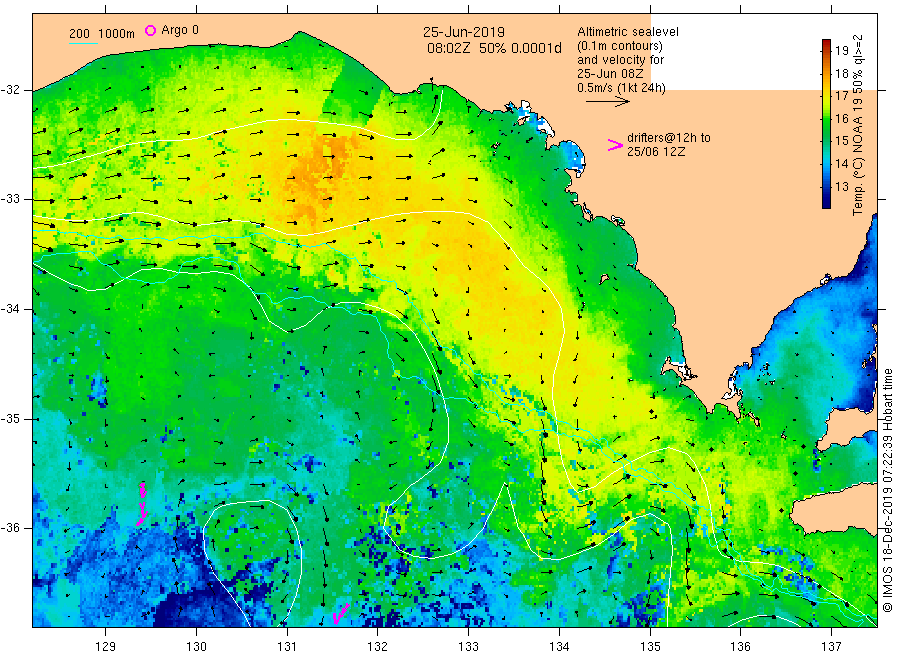Click the '200 1000m' depth contour label
The width and height of the screenshot is (900, 660).
click(x=102, y=34)
